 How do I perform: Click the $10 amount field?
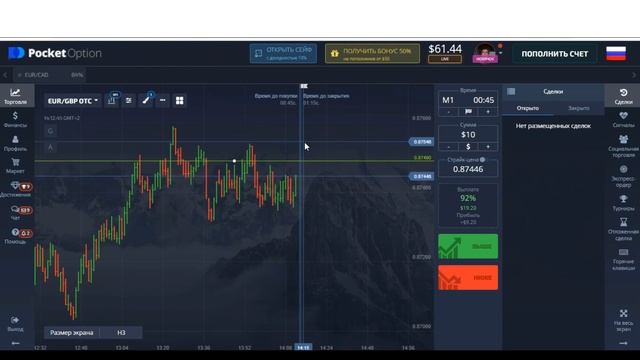click(x=468, y=135)
